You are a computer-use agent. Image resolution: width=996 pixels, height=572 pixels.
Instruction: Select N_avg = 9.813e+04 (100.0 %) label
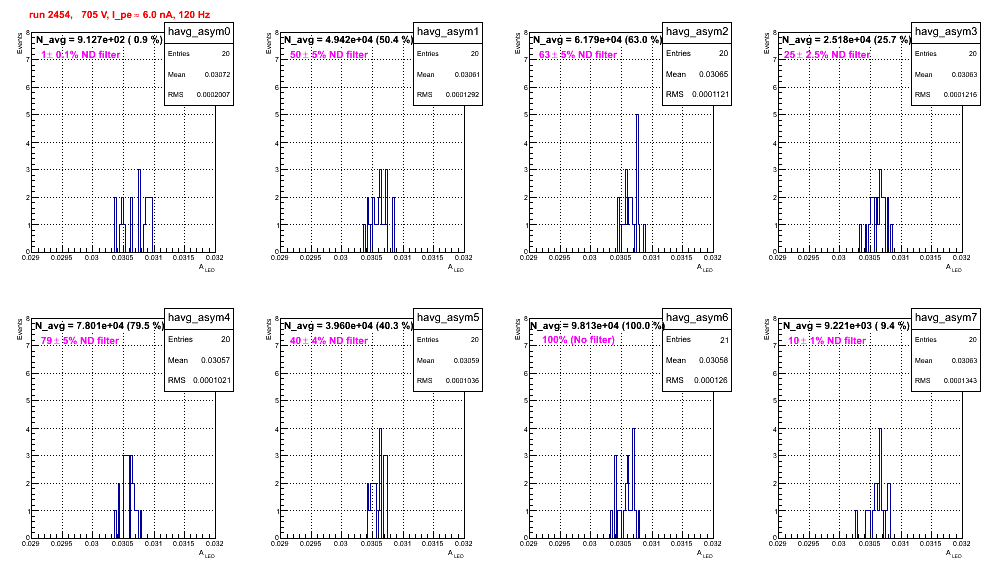coord(597,325)
